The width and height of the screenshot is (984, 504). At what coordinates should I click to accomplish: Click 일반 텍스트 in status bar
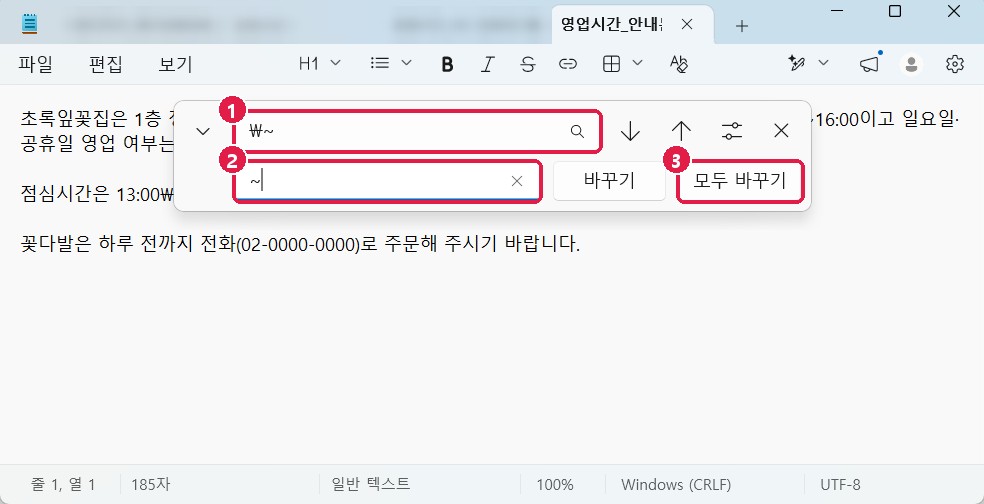coord(373,484)
